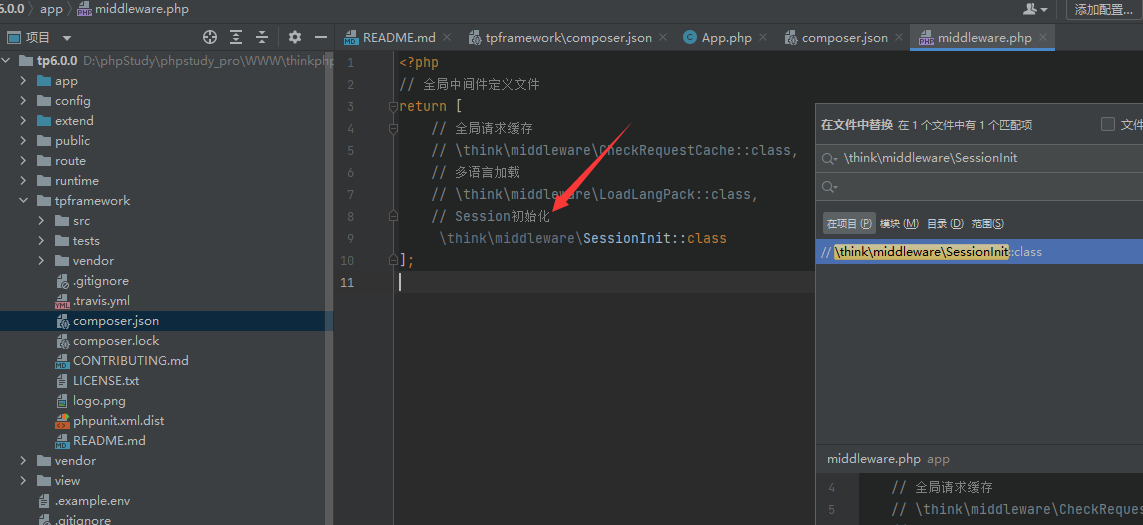Open replace history dropdown magnifier icon
This screenshot has width=1143, height=525.
click(x=830, y=187)
